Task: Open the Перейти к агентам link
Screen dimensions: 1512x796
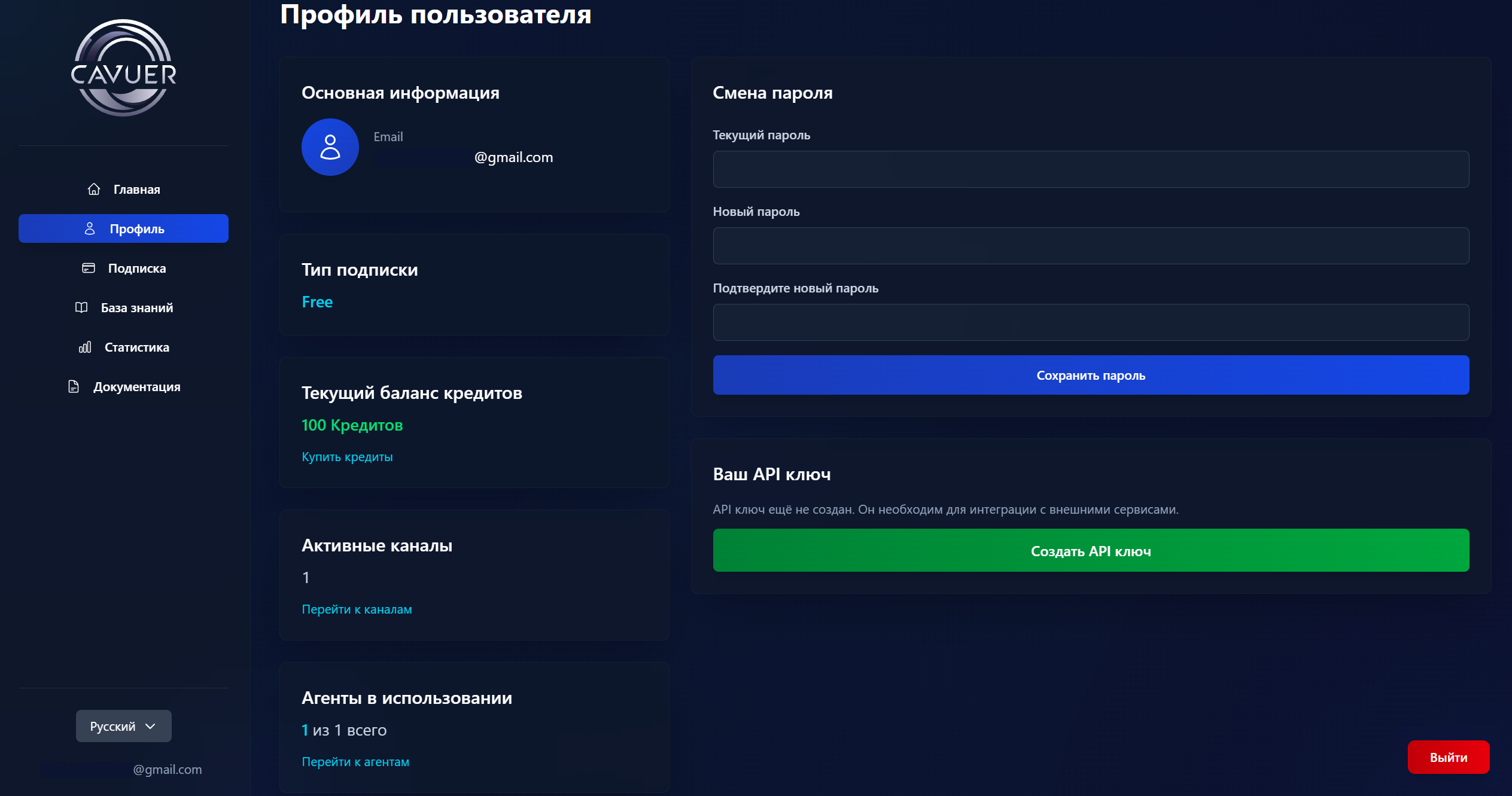Action: click(355, 762)
